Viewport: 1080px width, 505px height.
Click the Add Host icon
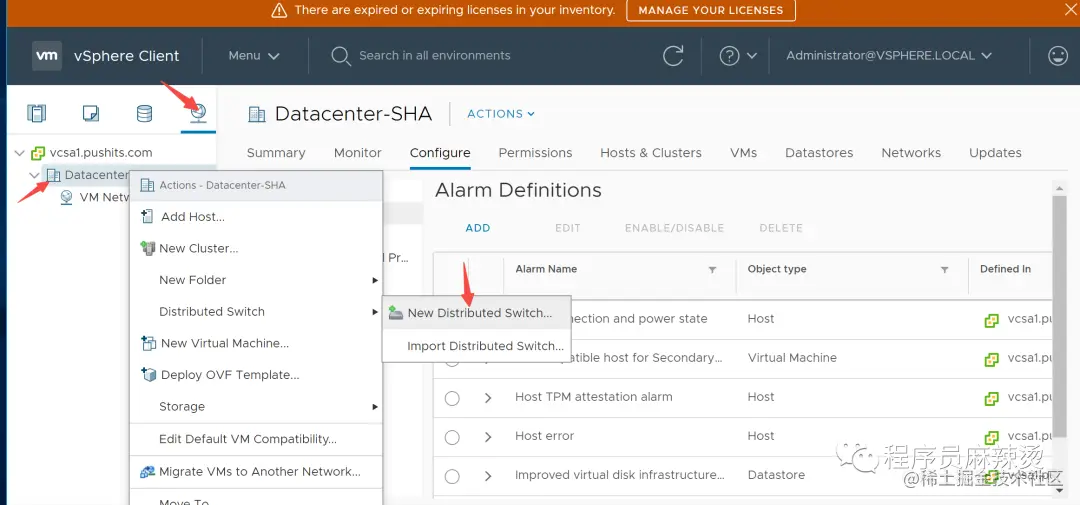pos(147,216)
